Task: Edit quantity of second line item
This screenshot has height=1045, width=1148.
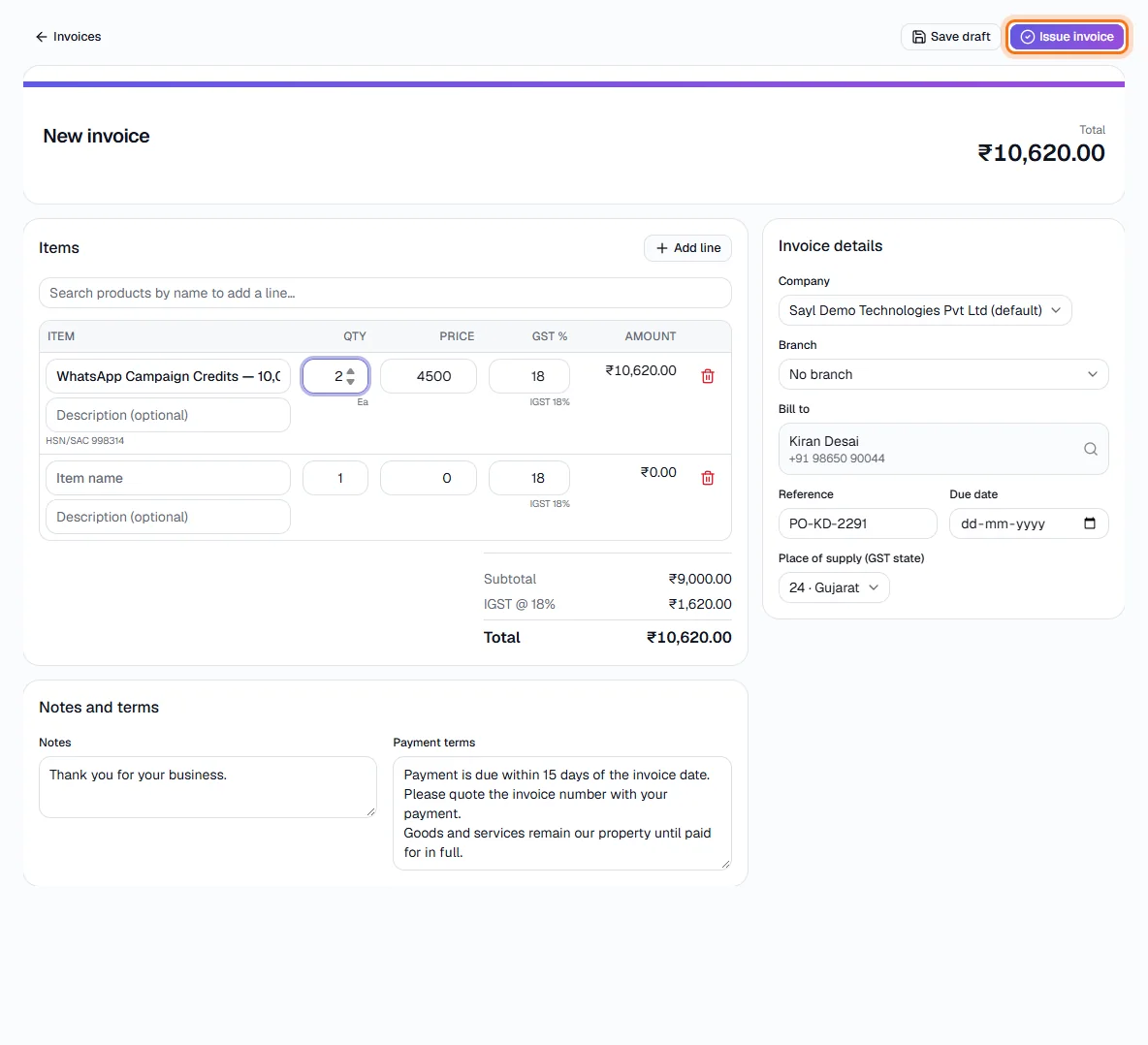Action: click(335, 478)
